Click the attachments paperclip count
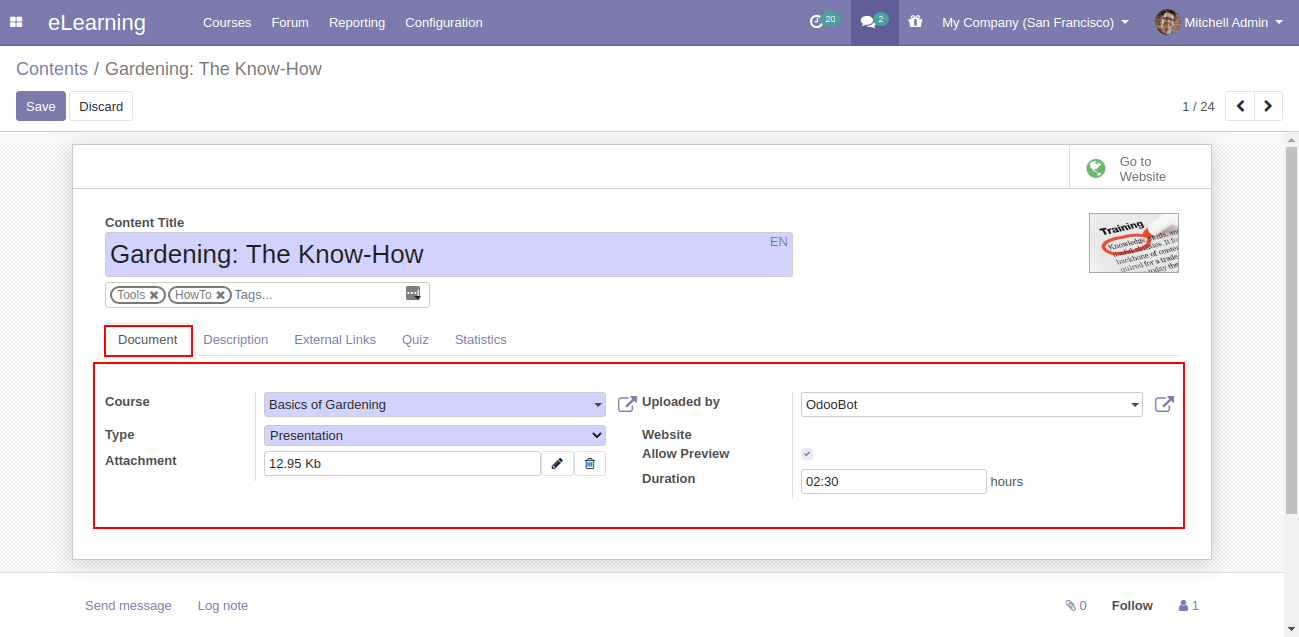 tap(1076, 606)
